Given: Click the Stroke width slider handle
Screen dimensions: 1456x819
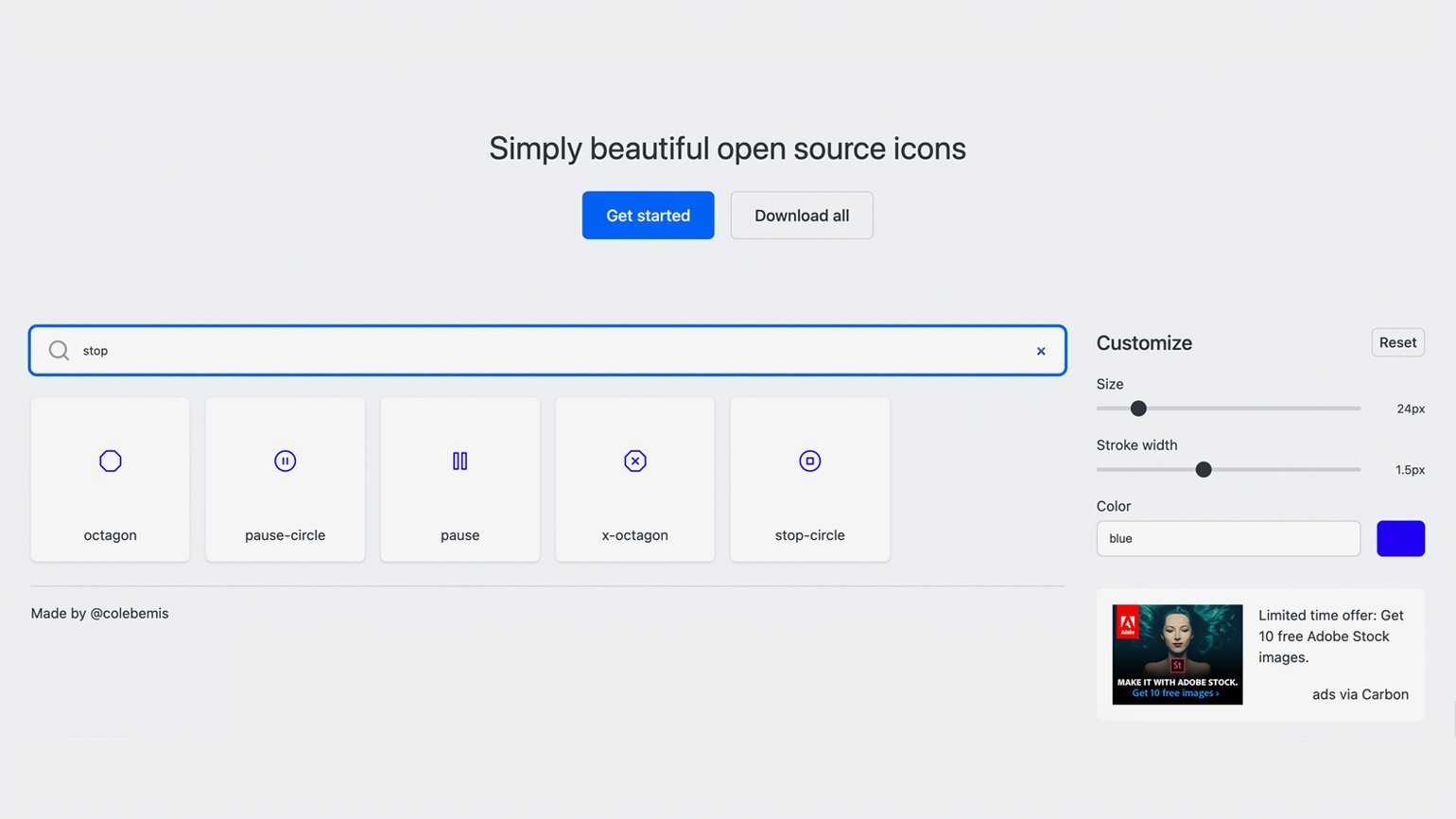Looking at the screenshot, I should pos(1203,470).
